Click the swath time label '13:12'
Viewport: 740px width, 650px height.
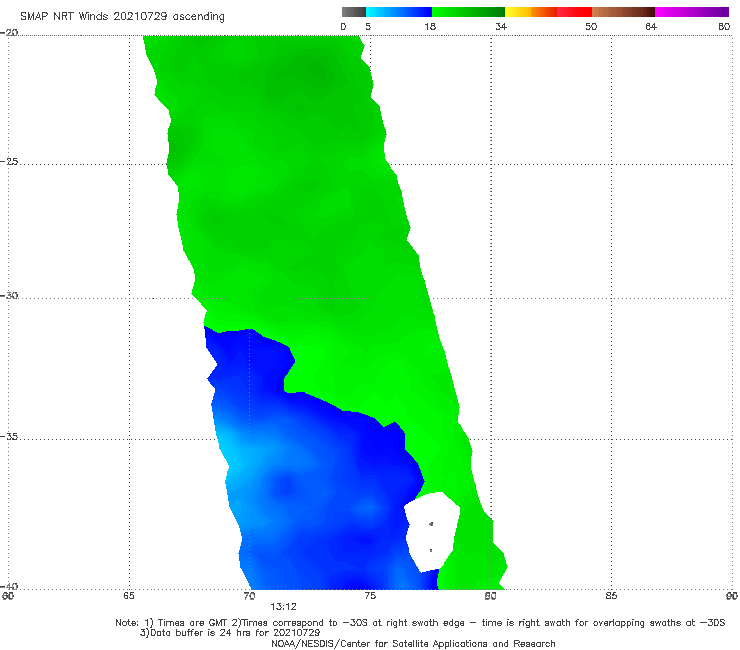pyautogui.click(x=283, y=607)
